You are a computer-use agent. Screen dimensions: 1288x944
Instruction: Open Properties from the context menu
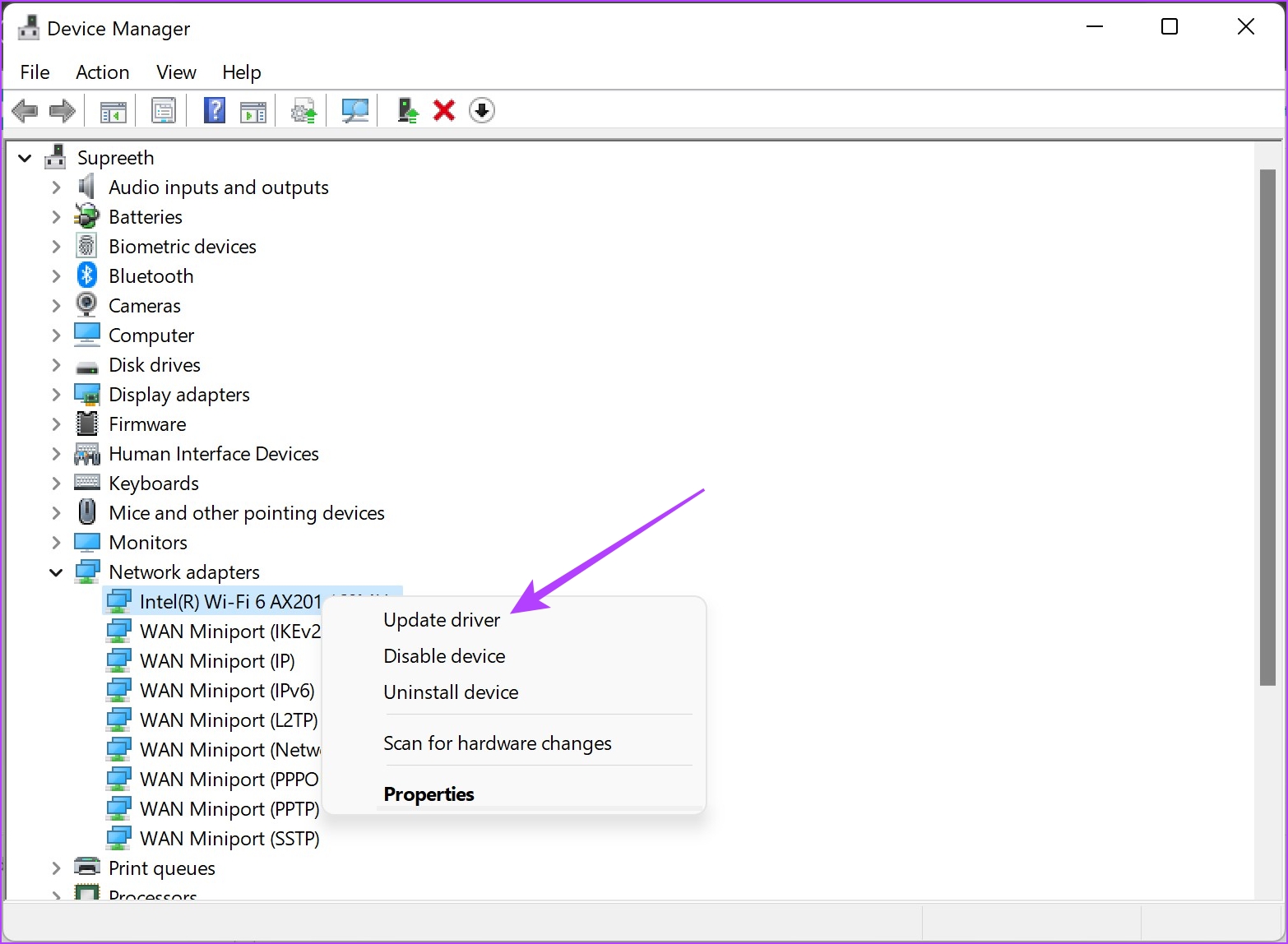(429, 794)
